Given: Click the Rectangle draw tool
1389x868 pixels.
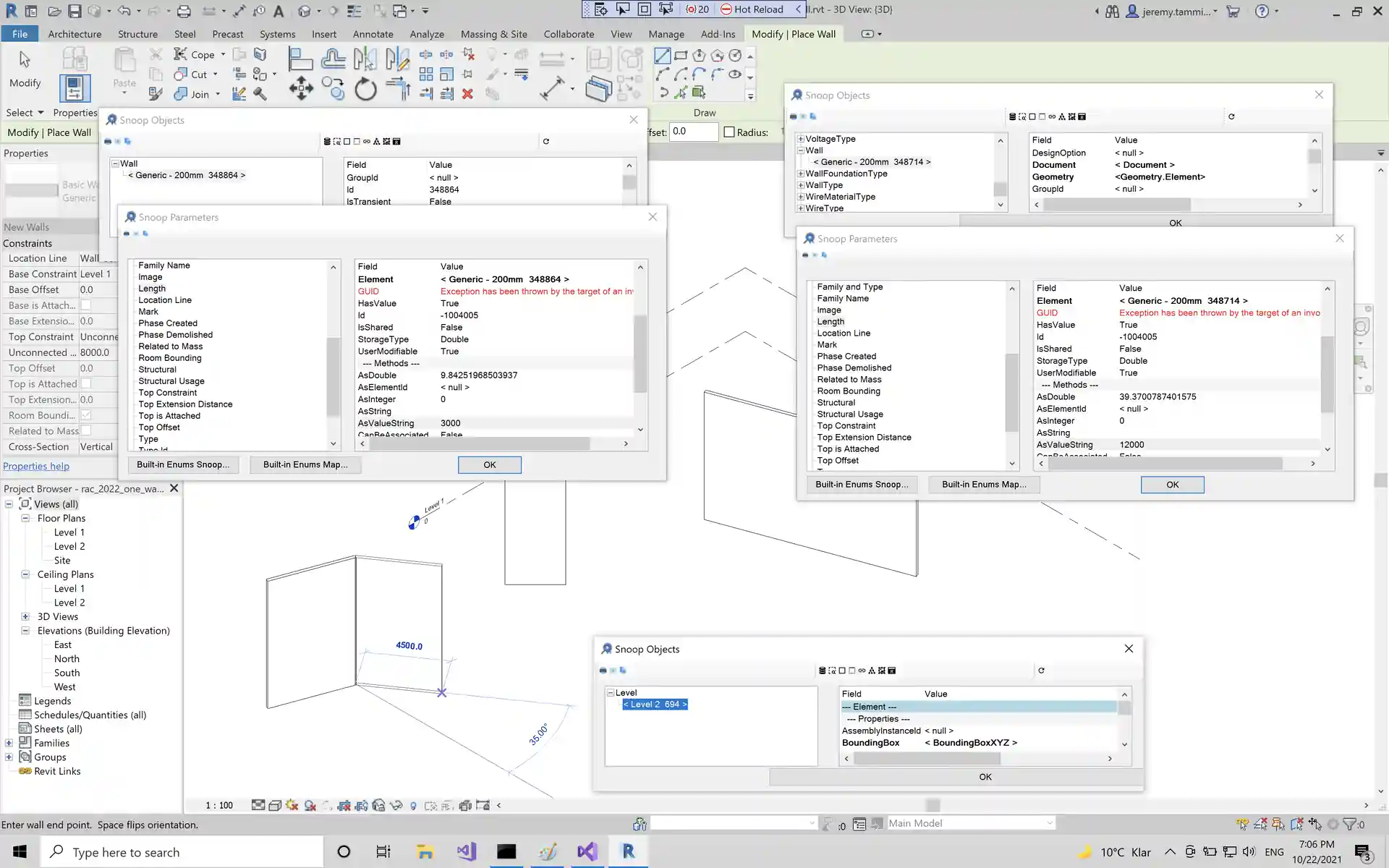Looking at the screenshot, I should [x=681, y=56].
